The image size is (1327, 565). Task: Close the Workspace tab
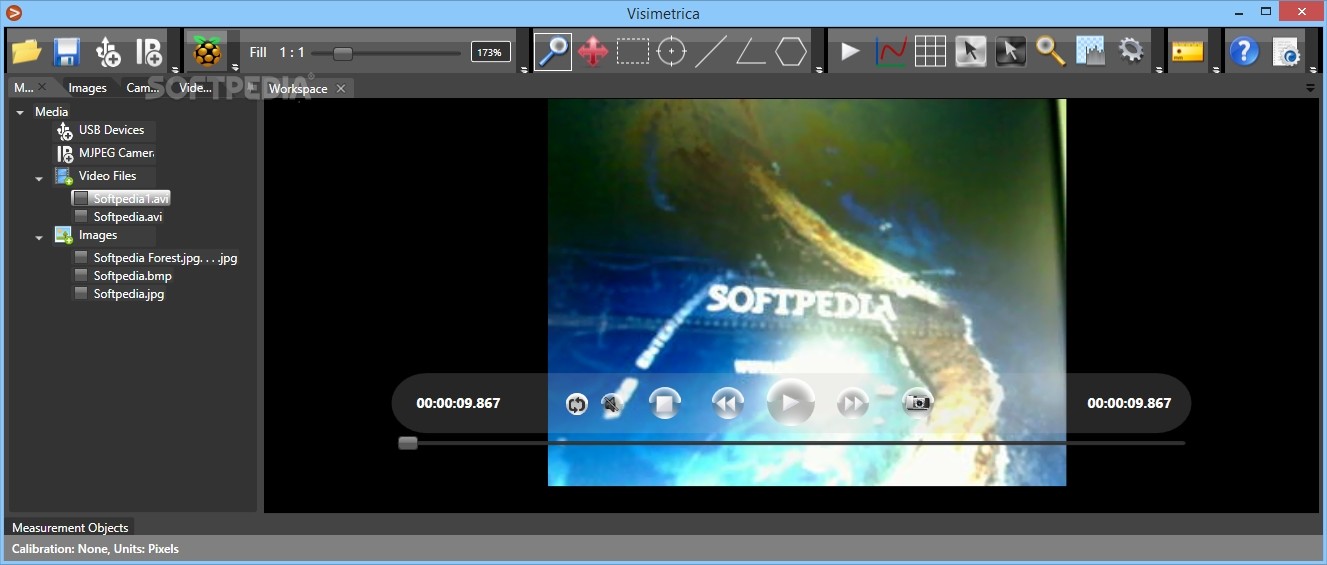pyautogui.click(x=340, y=89)
